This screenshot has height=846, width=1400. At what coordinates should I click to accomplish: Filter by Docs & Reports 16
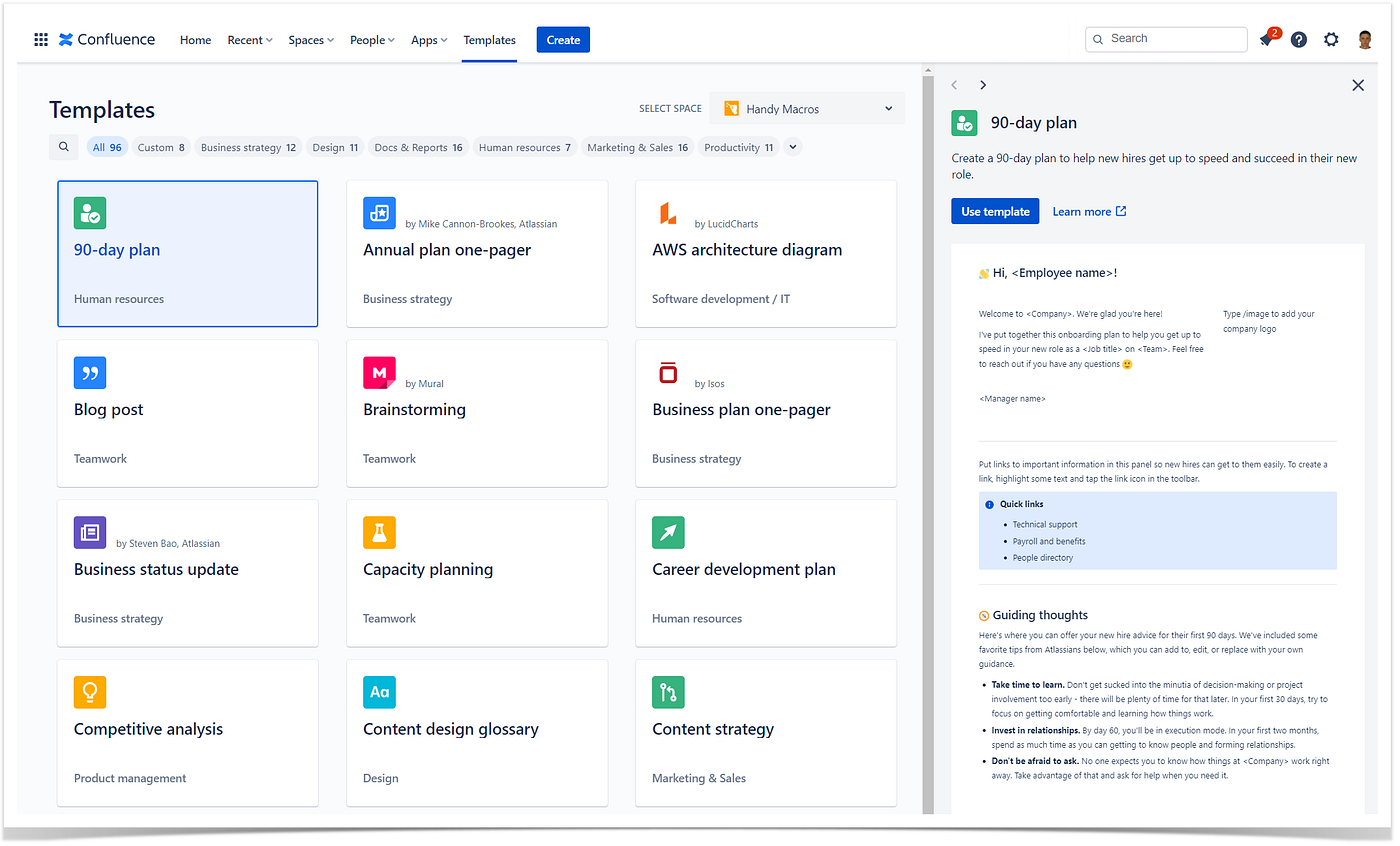[418, 147]
